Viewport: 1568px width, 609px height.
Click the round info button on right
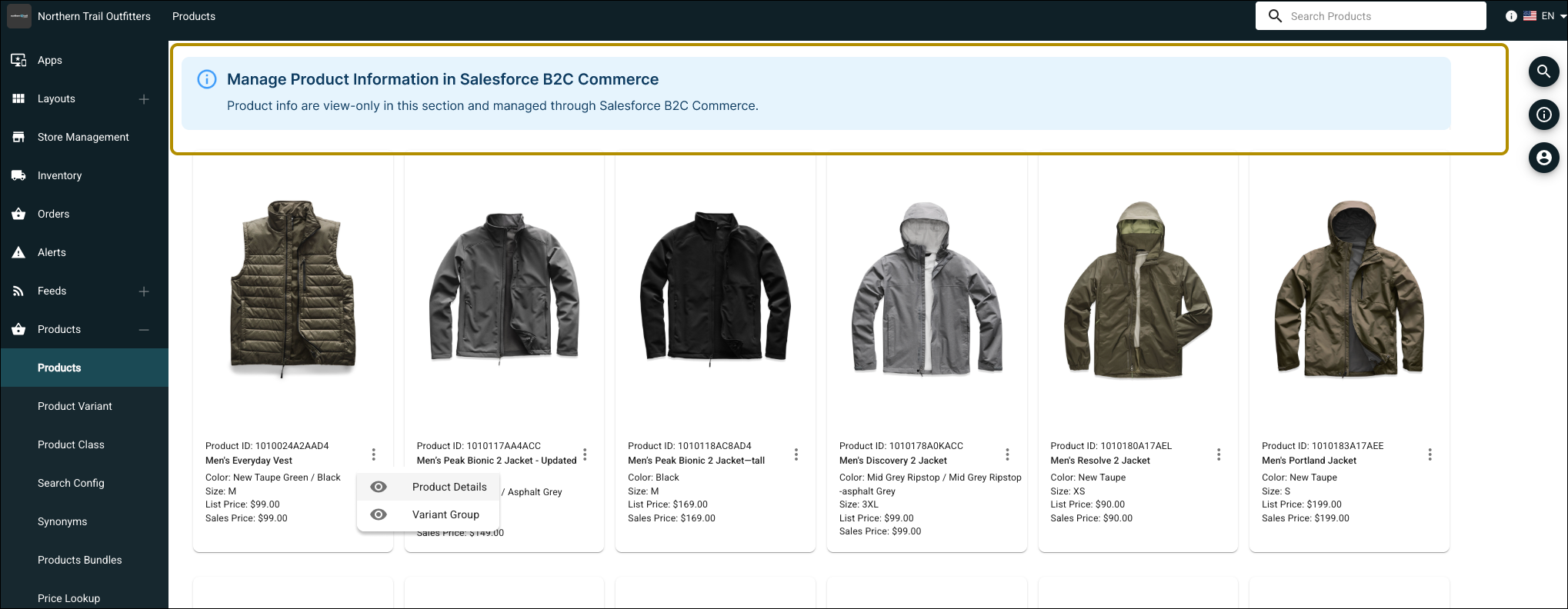[1543, 115]
